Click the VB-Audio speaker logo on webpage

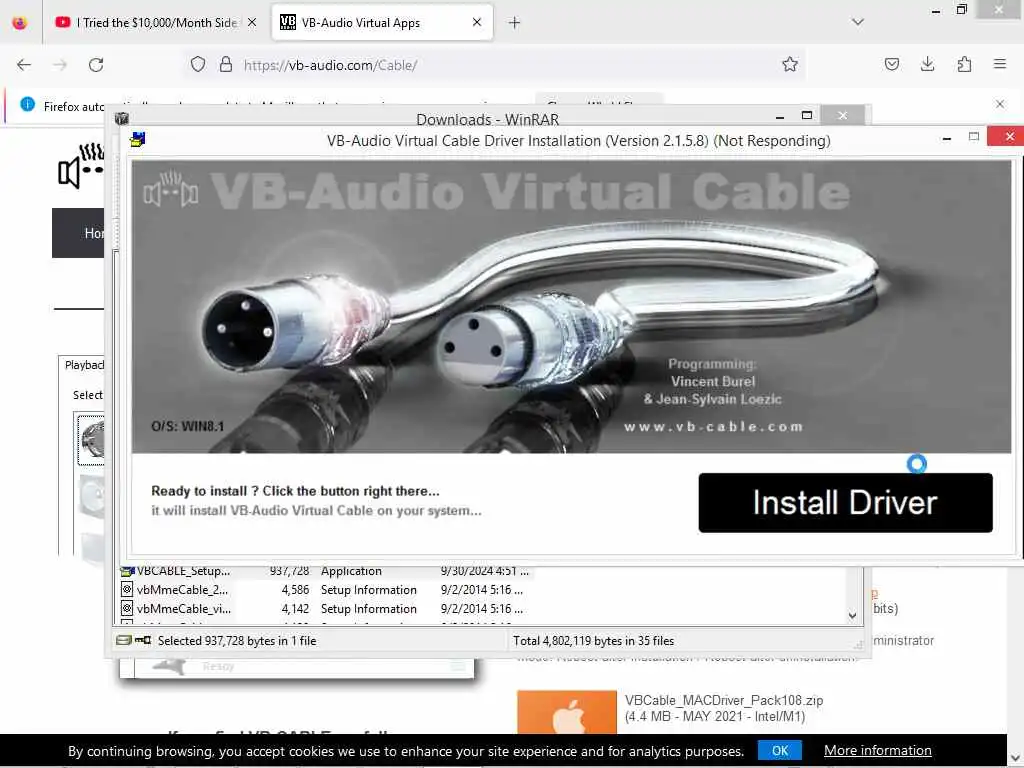click(x=81, y=166)
